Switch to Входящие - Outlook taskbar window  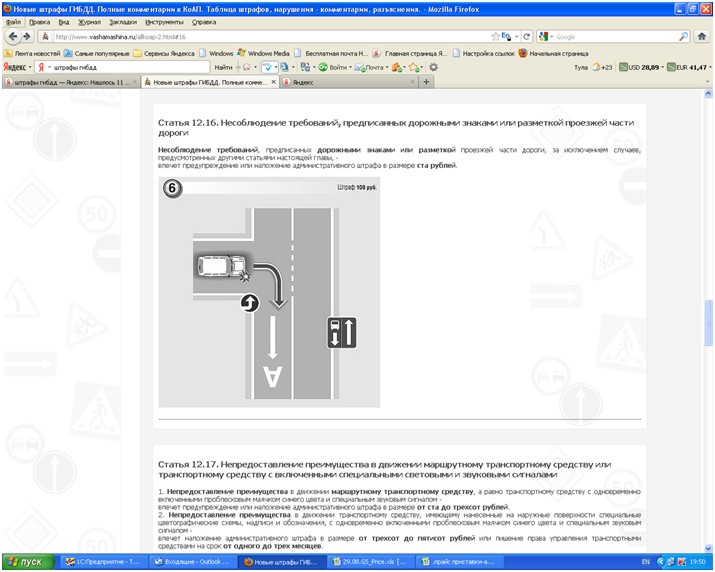coord(192,562)
